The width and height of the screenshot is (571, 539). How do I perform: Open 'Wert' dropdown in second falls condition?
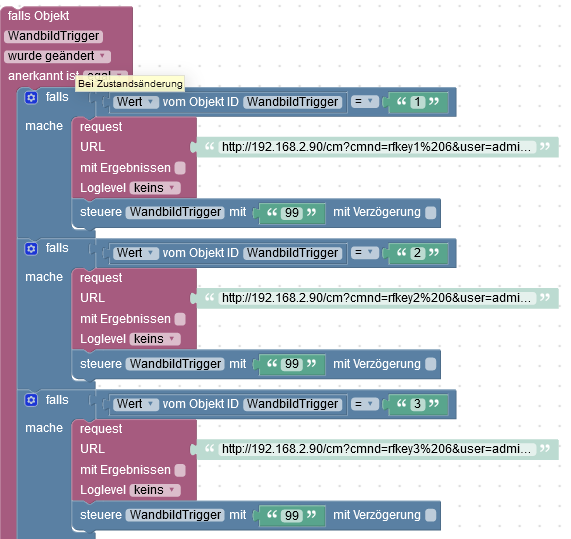coord(136,253)
